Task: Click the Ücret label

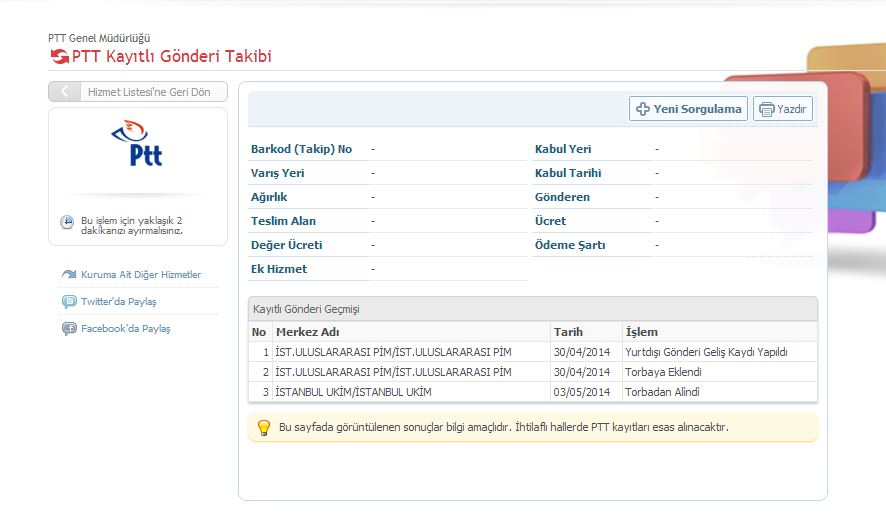Action: click(x=550, y=221)
